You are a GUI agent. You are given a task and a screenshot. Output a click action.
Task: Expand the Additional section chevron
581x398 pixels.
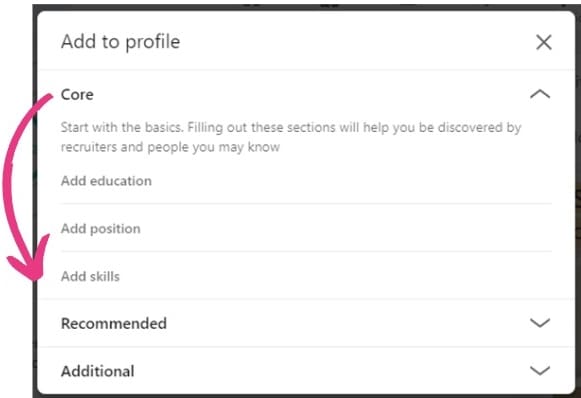(540, 371)
